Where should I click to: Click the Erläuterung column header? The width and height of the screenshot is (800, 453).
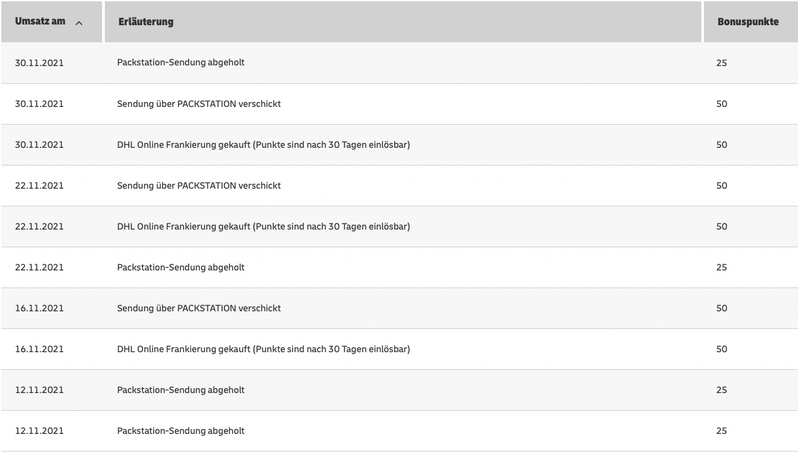pos(146,21)
